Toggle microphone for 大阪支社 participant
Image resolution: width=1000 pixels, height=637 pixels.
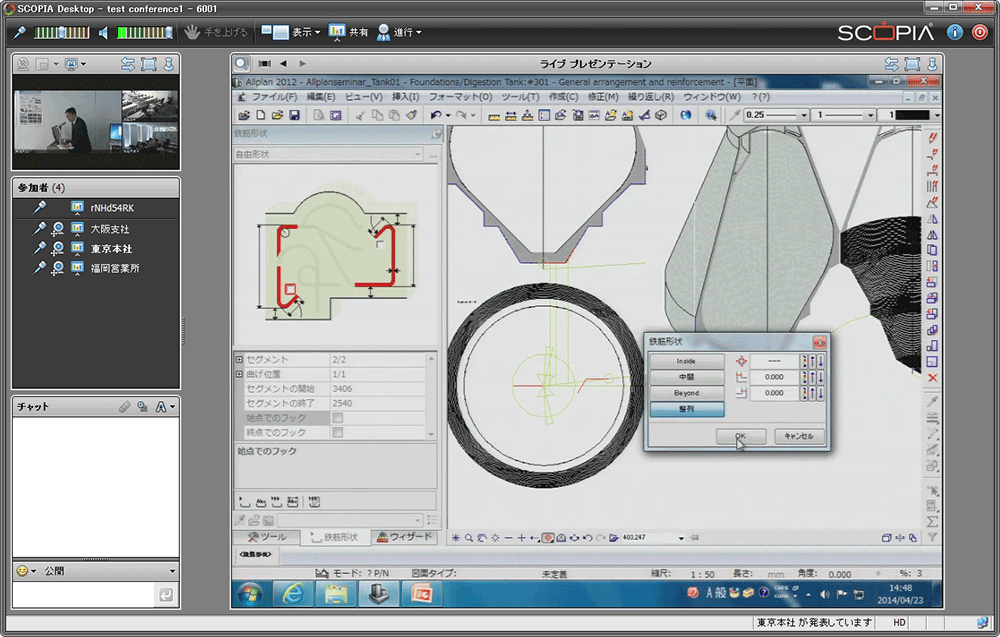[40, 229]
